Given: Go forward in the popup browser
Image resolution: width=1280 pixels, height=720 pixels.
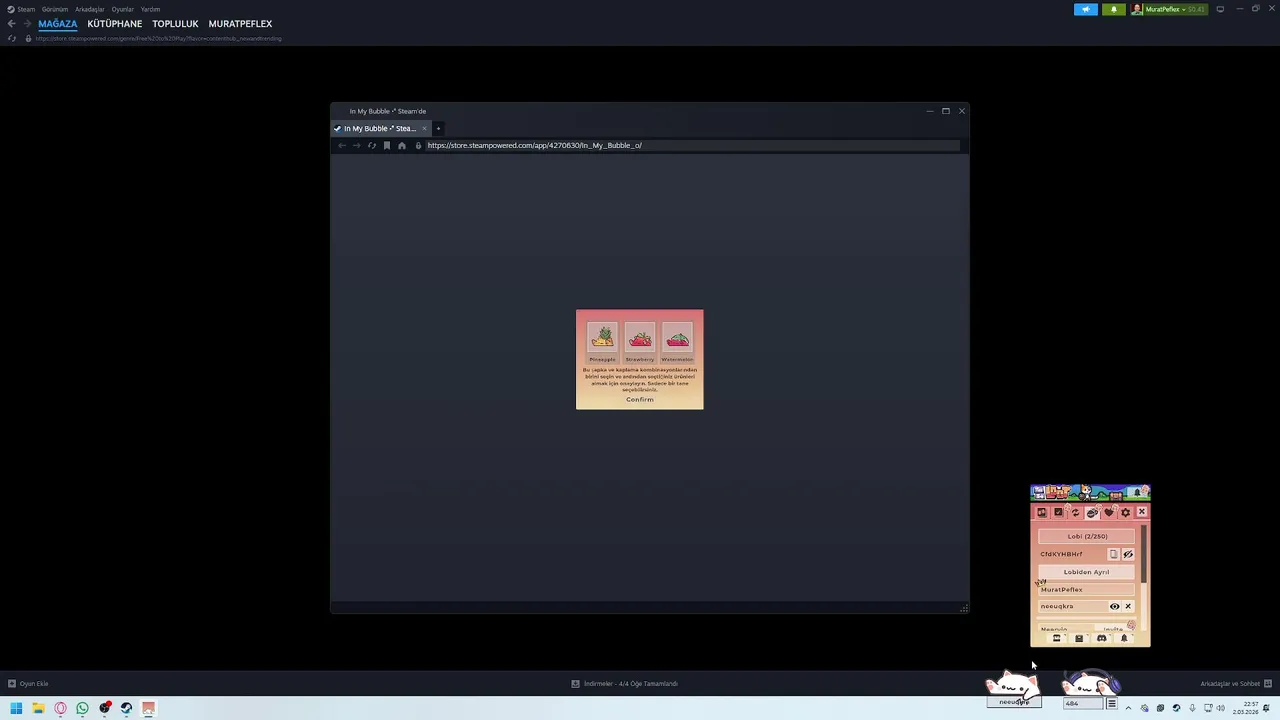Looking at the screenshot, I should [x=356, y=146].
